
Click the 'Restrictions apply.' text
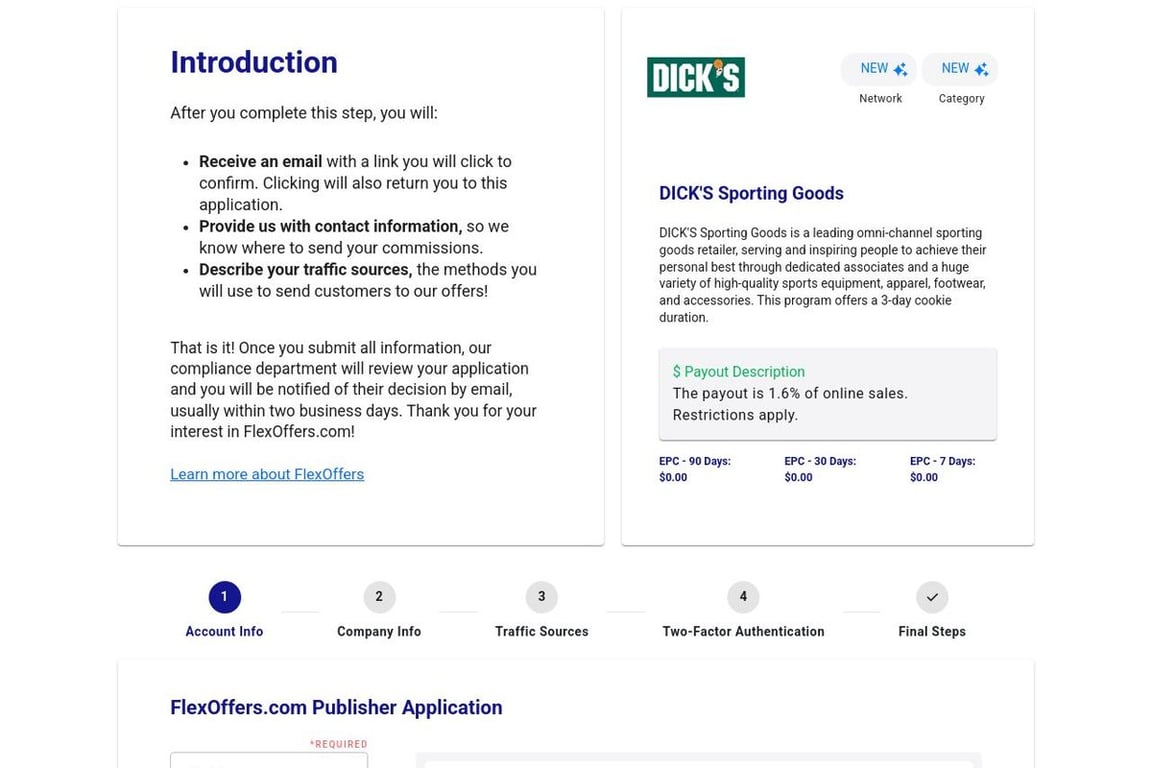[x=735, y=415]
